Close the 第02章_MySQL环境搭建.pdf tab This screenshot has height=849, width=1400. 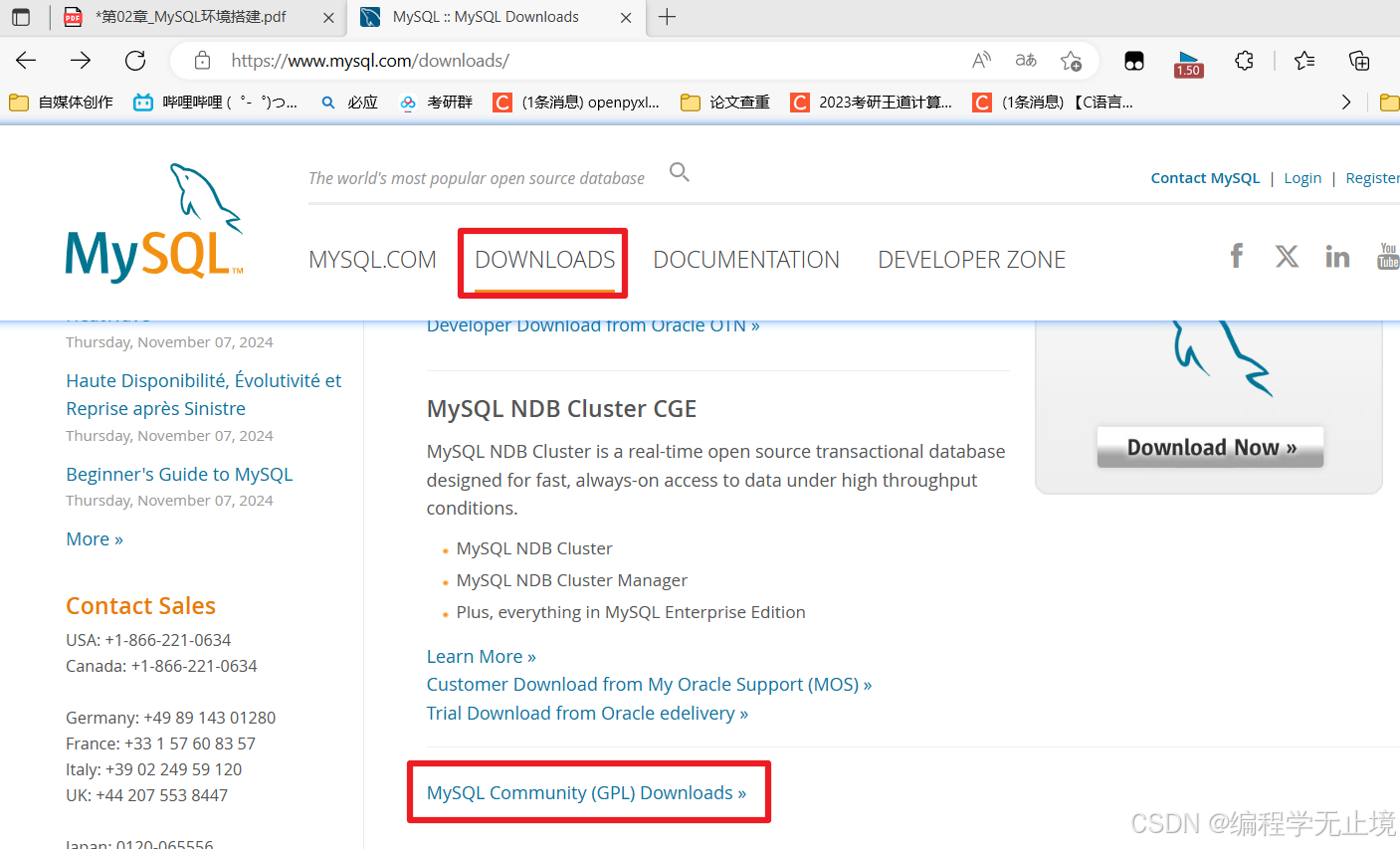click(x=329, y=17)
